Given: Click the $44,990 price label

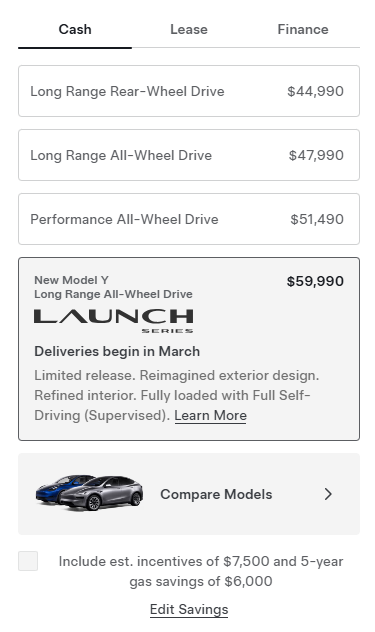Looking at the screenshot, I should (x=315, y=91).
